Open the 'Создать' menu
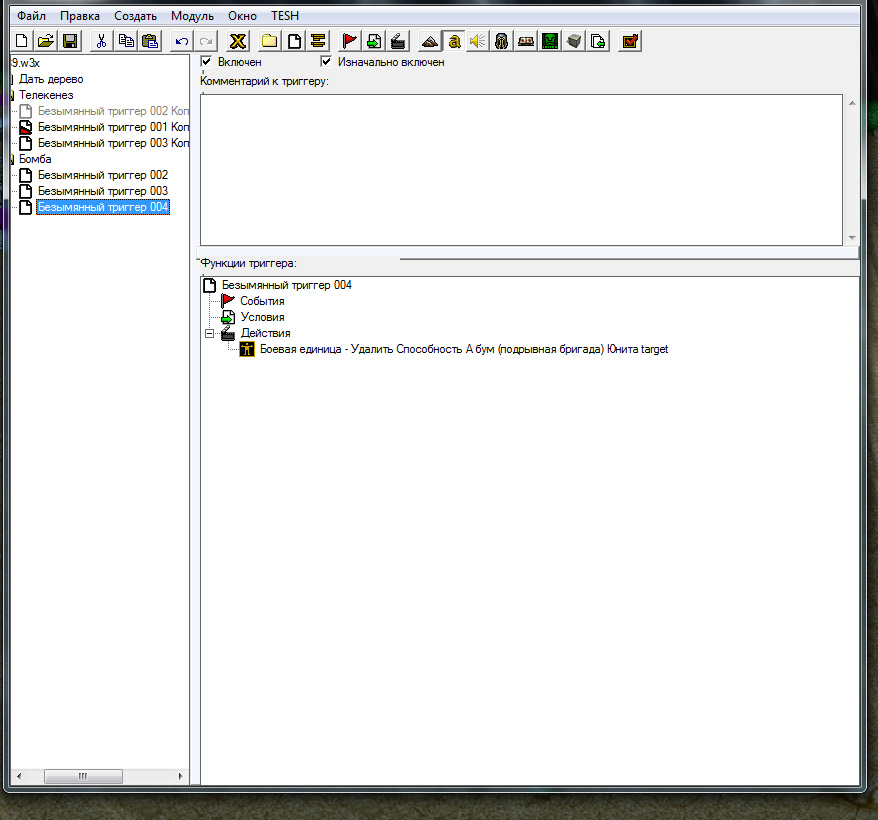878x820 pixels. [x=136, y=16]
